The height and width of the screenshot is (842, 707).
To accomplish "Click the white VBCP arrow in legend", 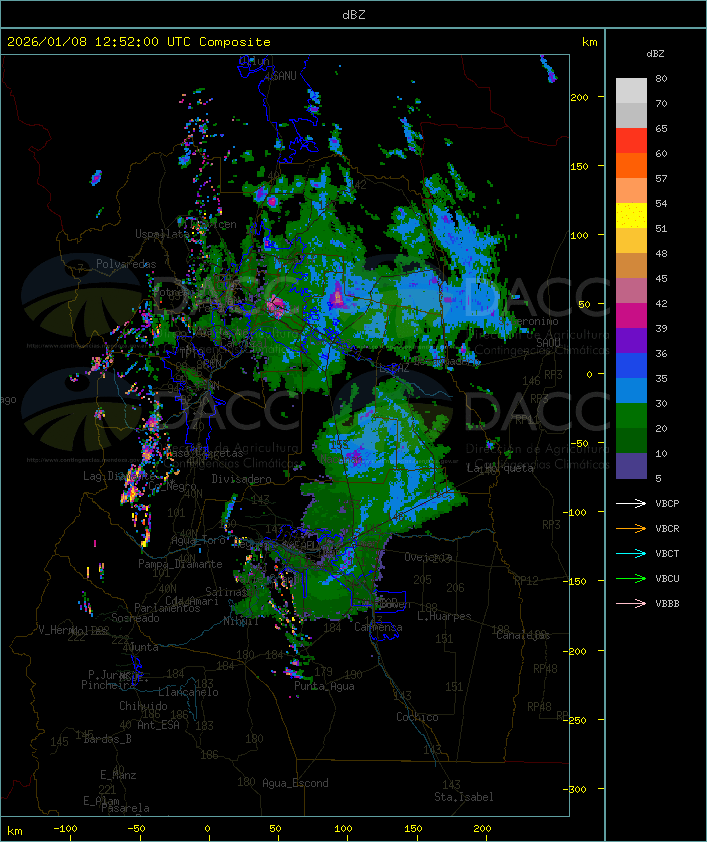I will click(x=631, y=503).
